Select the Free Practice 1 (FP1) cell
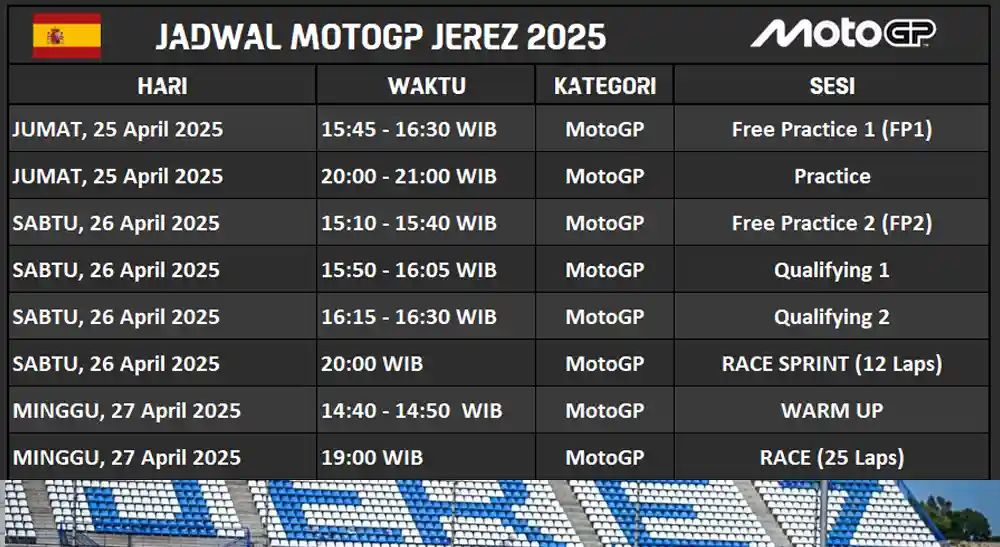The height and width of the screenshot is (547, 1000). (x=832, y=129)
